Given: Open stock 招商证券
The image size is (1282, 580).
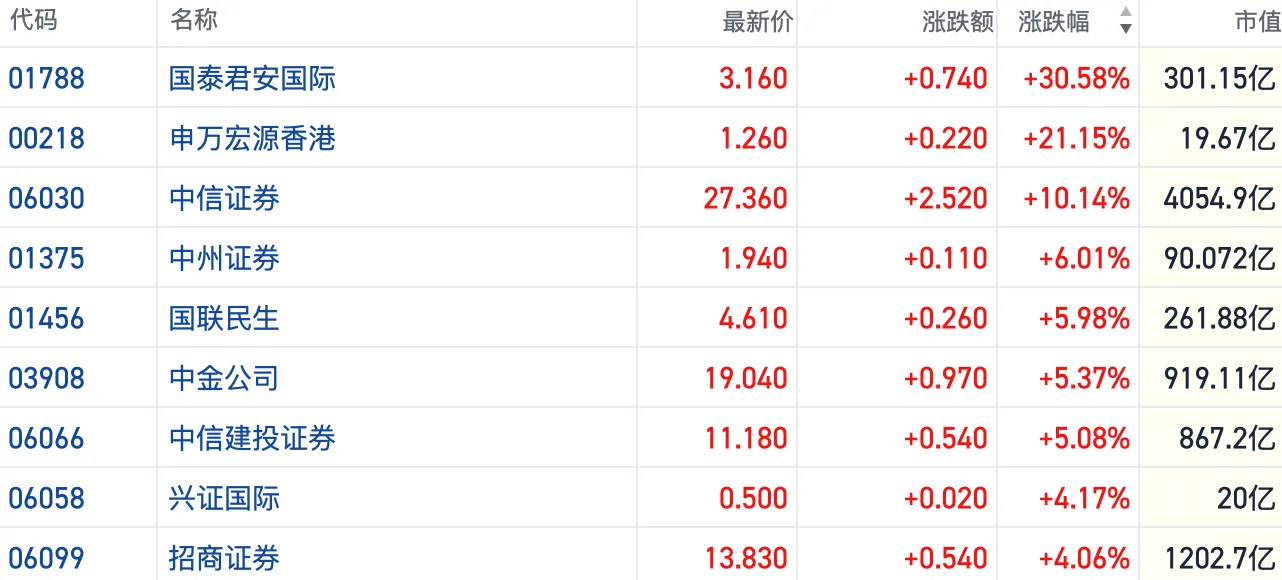Looking at the screenshot, I should [x=224, y=558].
